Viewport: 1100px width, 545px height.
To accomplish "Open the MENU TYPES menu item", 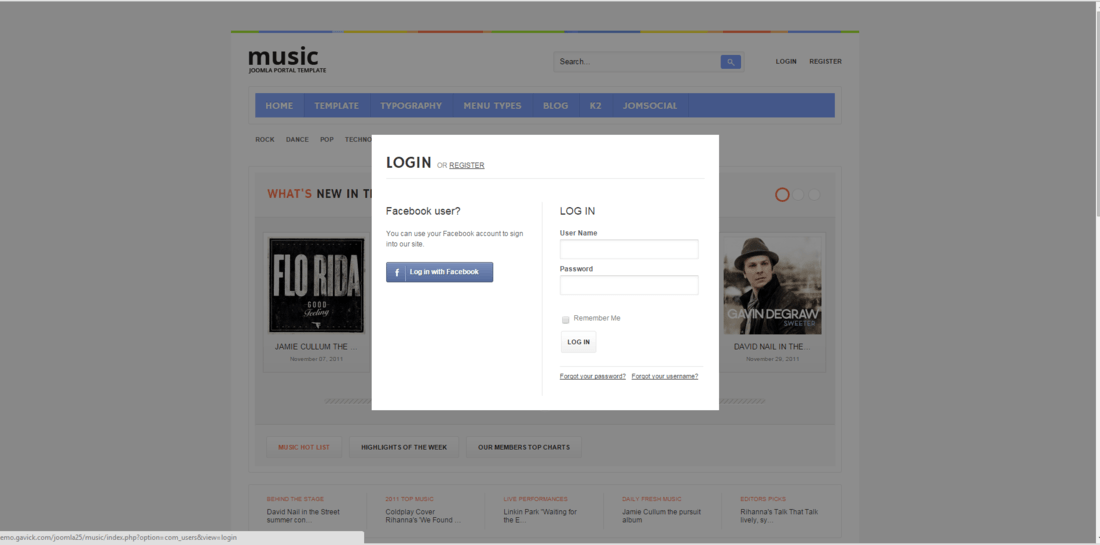I will click(492, 106).
